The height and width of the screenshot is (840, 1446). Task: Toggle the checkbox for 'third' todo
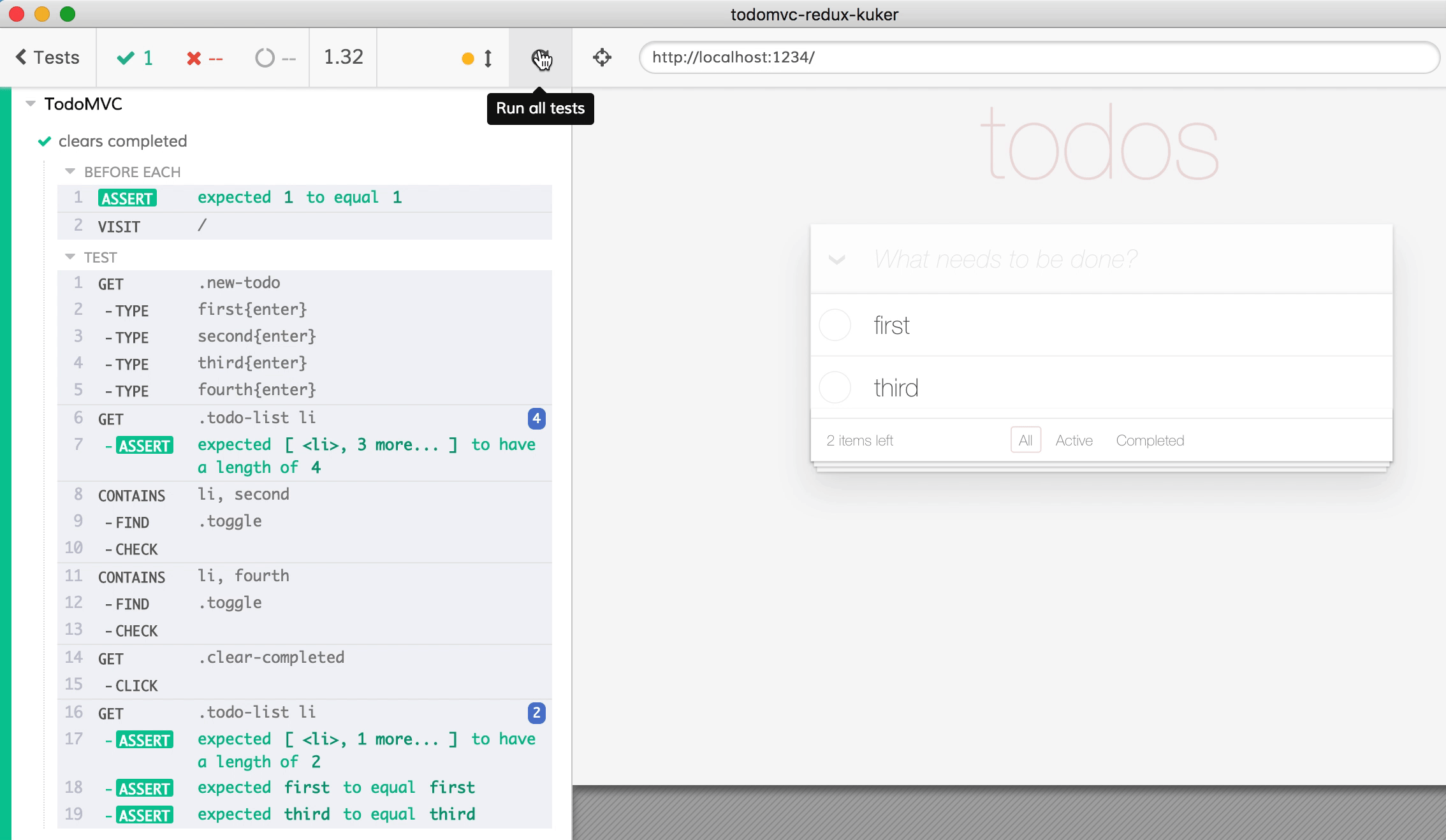click(835, 387)
